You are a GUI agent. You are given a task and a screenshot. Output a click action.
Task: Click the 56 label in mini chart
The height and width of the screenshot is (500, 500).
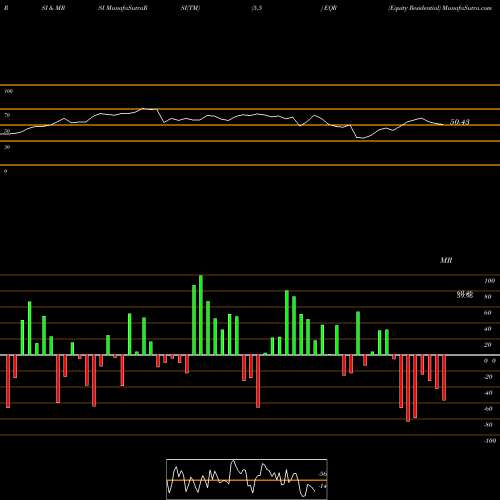coord(323,474)
